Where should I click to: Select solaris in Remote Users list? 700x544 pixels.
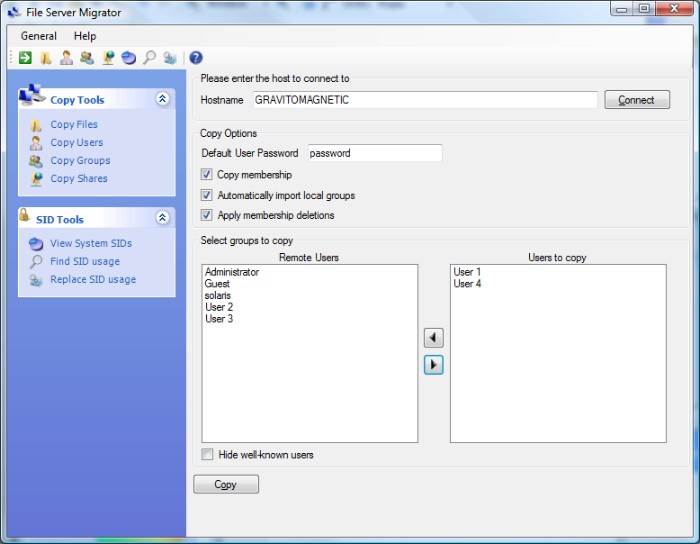click(x=218, y=296)
